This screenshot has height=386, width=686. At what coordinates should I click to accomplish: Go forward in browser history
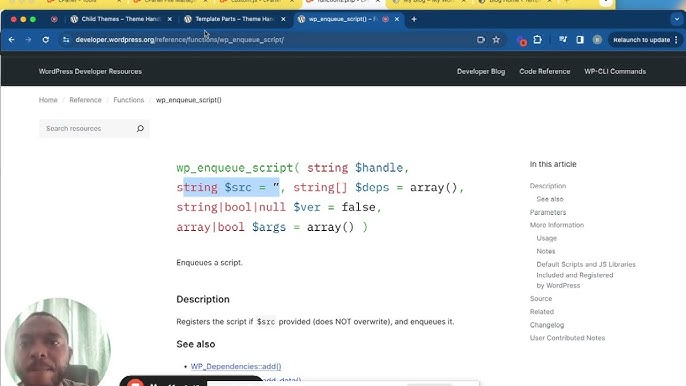28,40
